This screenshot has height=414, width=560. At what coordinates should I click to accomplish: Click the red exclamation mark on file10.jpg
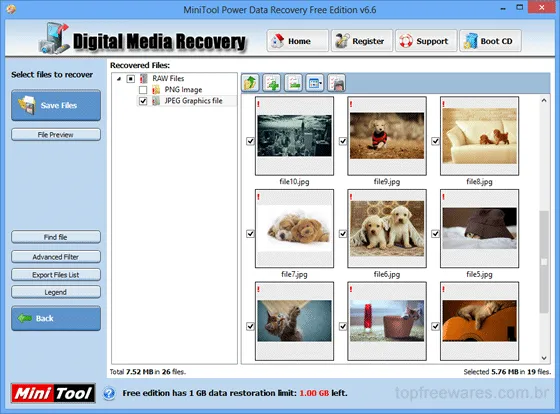[x=258, y=104]
